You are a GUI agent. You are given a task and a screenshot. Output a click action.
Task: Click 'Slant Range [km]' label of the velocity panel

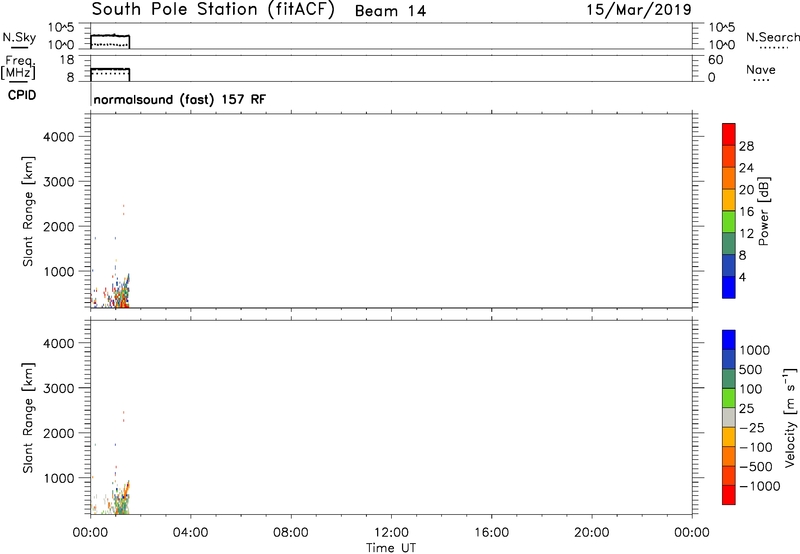(28, 418)
